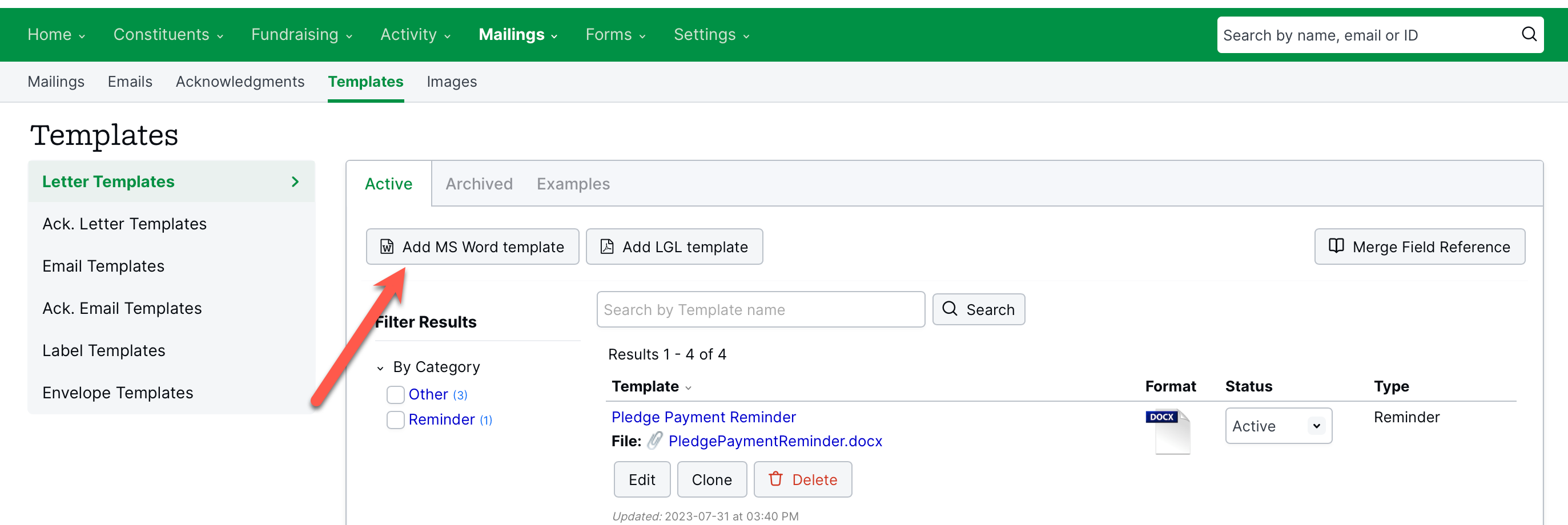Click the paperclip attachment icon beside File
1568x525 pixels.
(655, 441)
